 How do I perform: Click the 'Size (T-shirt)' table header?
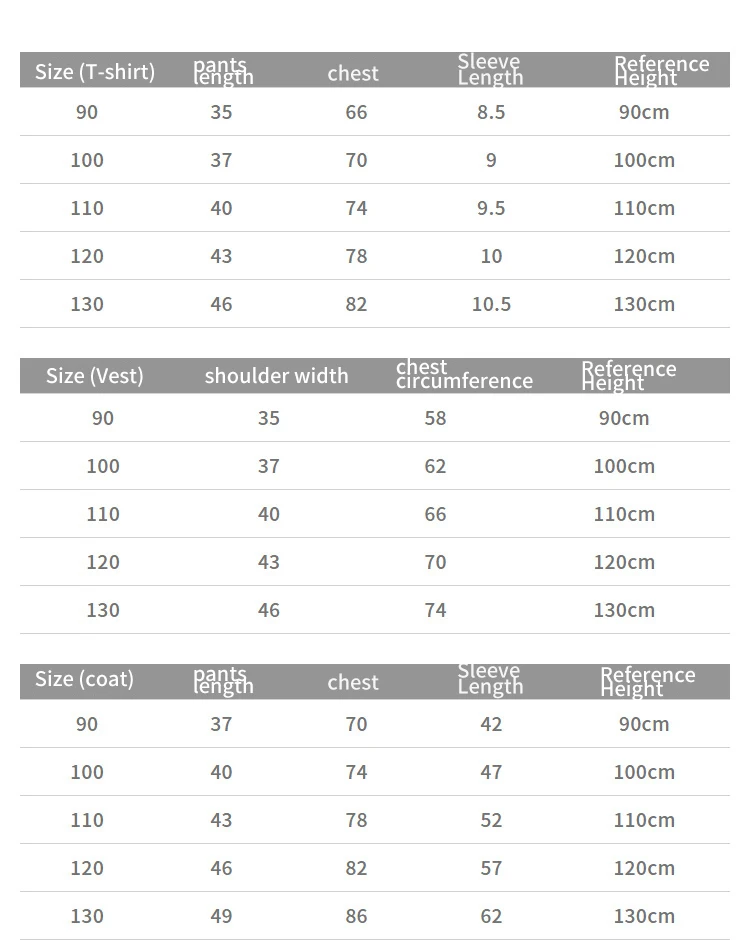click(95, 72)
